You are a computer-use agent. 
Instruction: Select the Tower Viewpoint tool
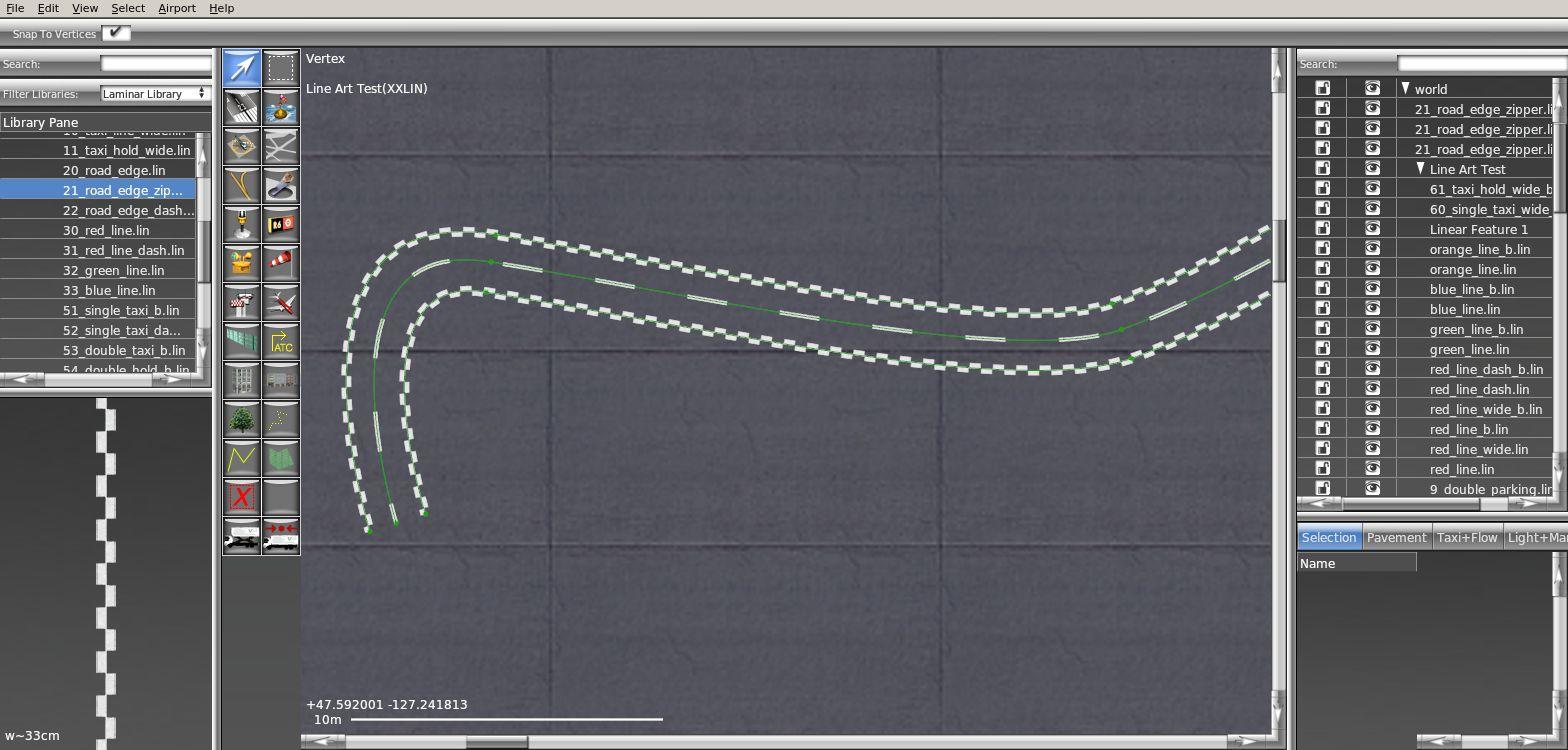tap(241, 302)
